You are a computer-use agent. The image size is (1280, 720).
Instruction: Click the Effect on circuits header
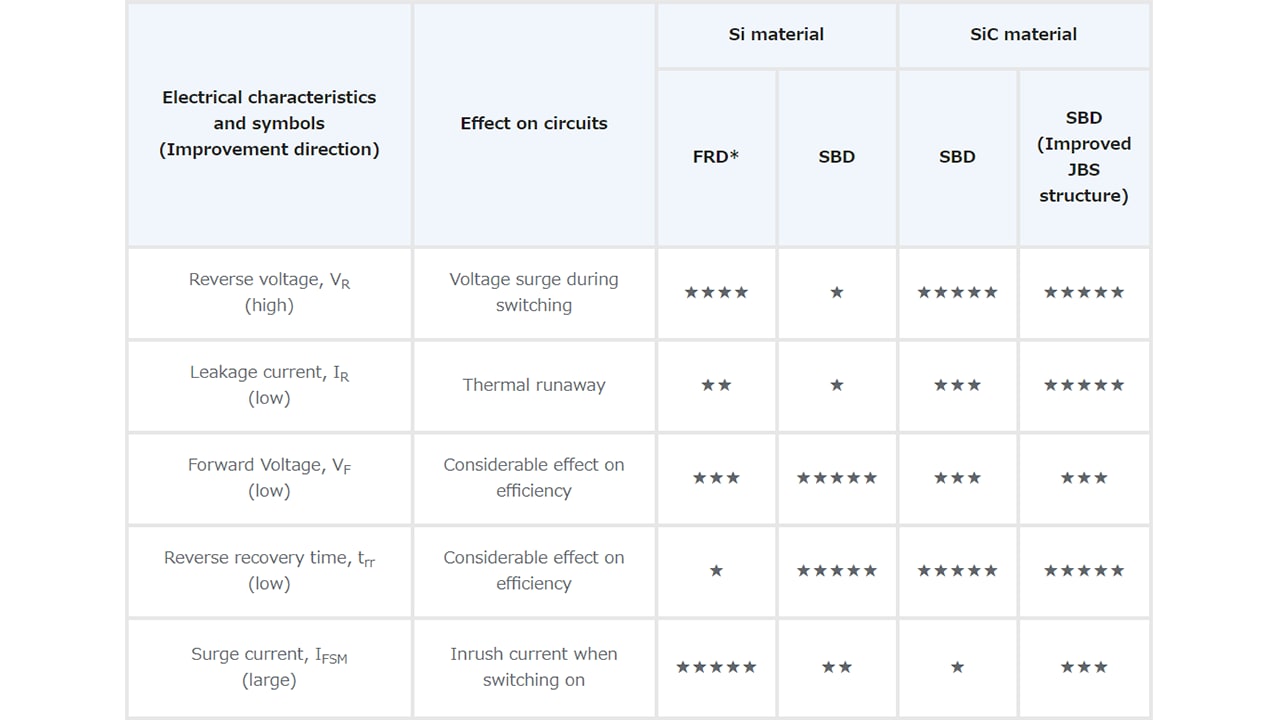(x=534, y=124)
